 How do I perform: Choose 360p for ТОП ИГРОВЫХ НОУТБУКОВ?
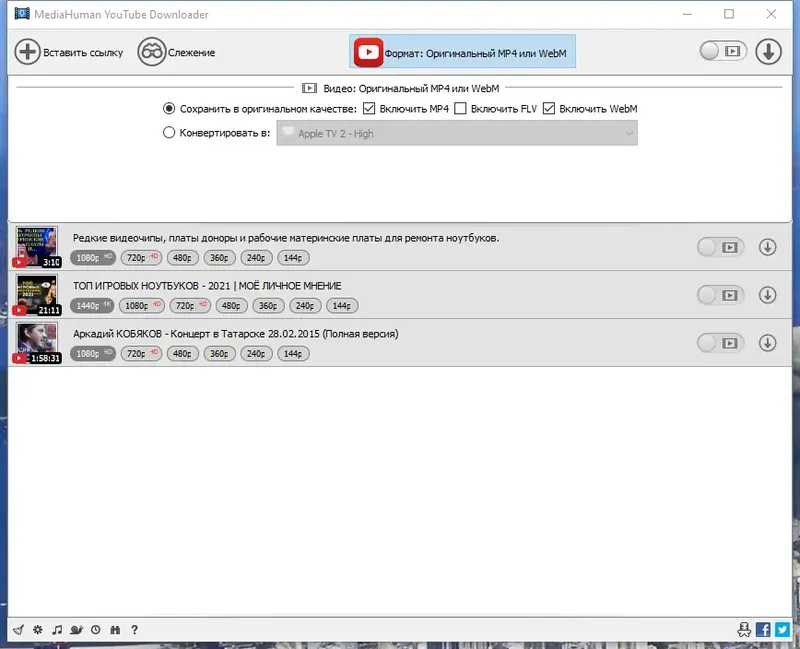(268, 306)
